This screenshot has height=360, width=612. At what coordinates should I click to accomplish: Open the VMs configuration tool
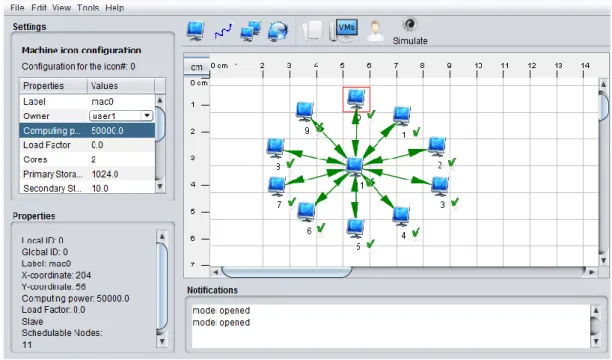343,31
